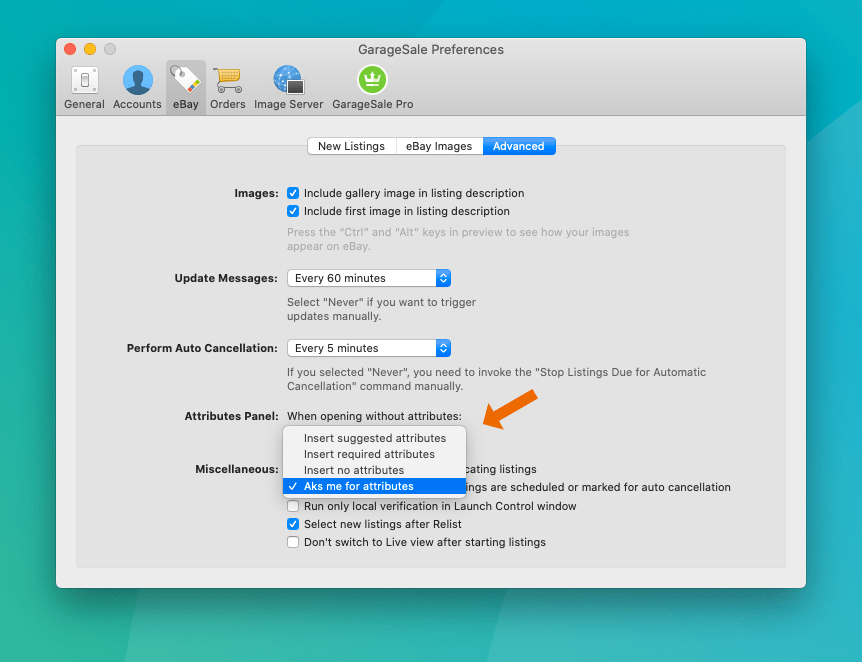Image resolution: width=862 pixels, height=662 pixels.
Task: Click the Miscellaneous label
Action: coord(237,469)
